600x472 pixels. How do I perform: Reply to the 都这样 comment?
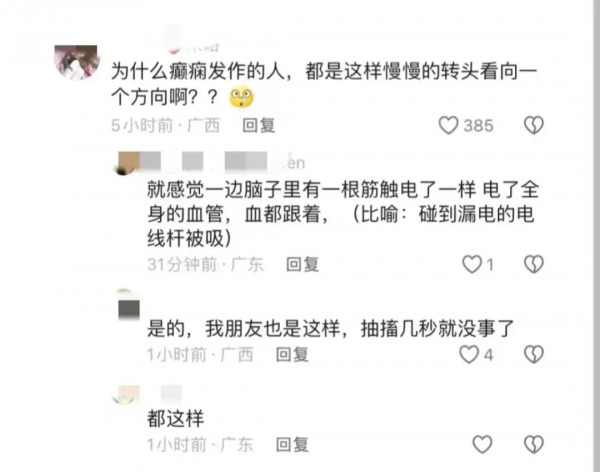pyautogui.click(x=292, y=444)
